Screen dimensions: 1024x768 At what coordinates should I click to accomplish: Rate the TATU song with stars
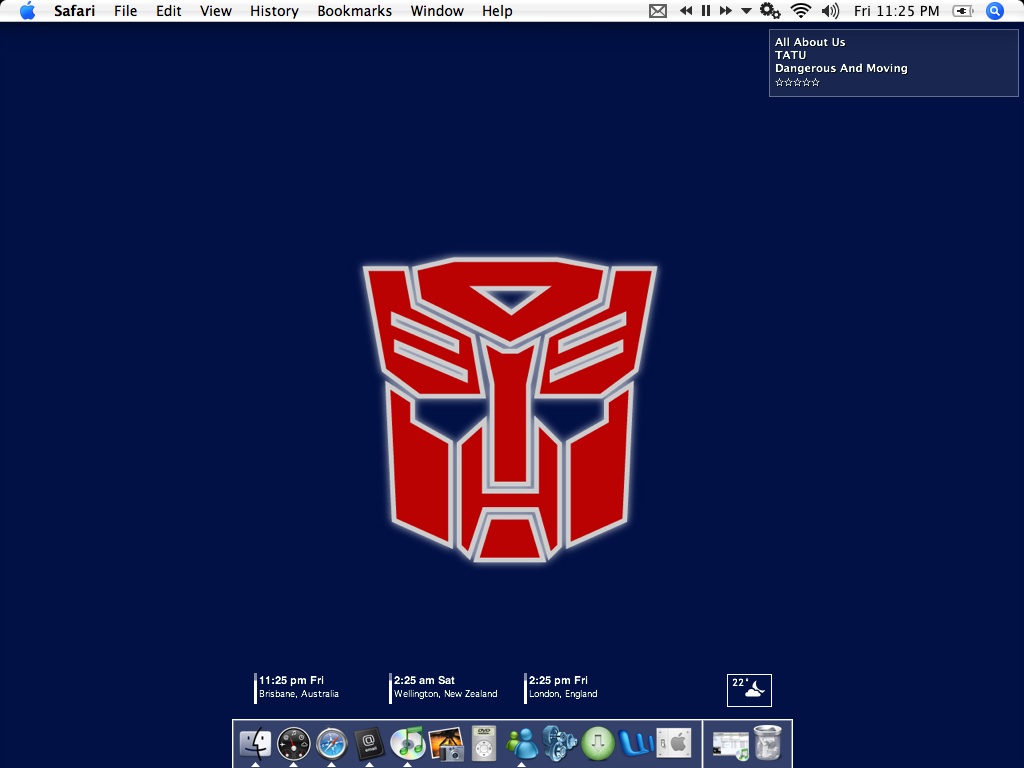tap(797, 82)
